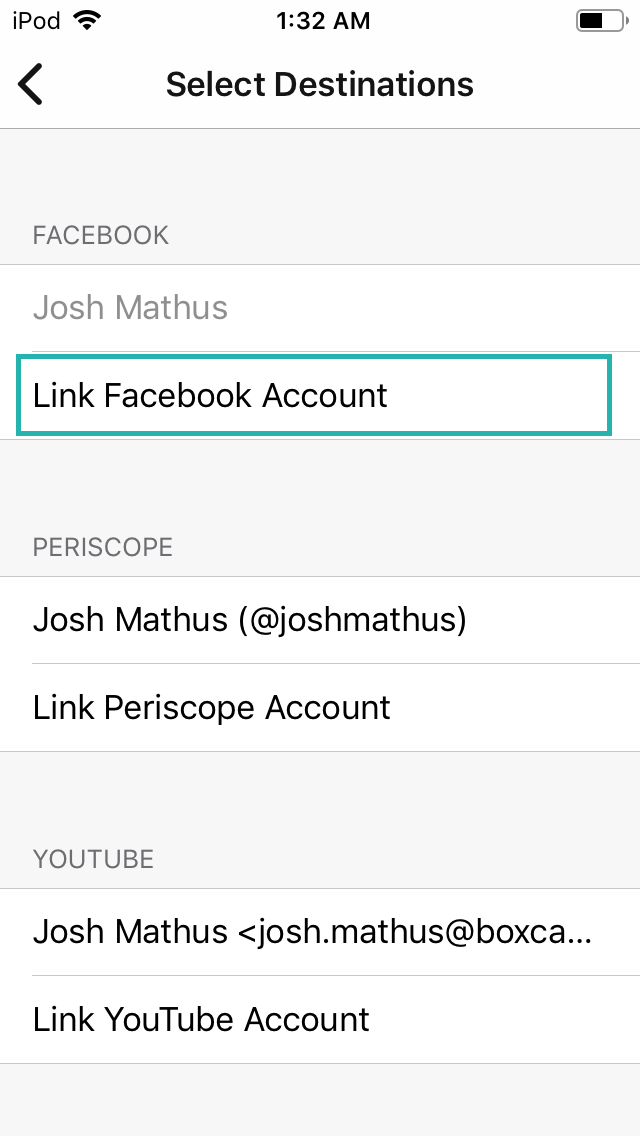Select Josh Mathus (@joshmathus) Periscope destination
Viewport: 640px width, 1136px height.
pyautogui.click(x=250, y=620)
